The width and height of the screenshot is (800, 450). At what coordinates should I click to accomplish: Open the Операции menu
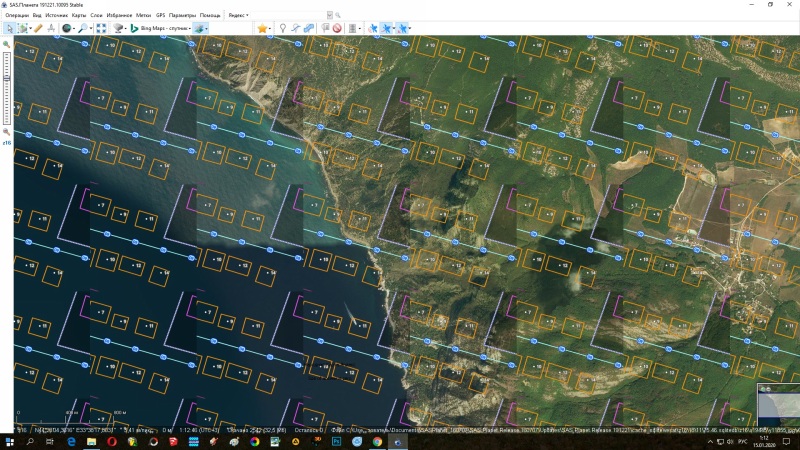point(17,16)
